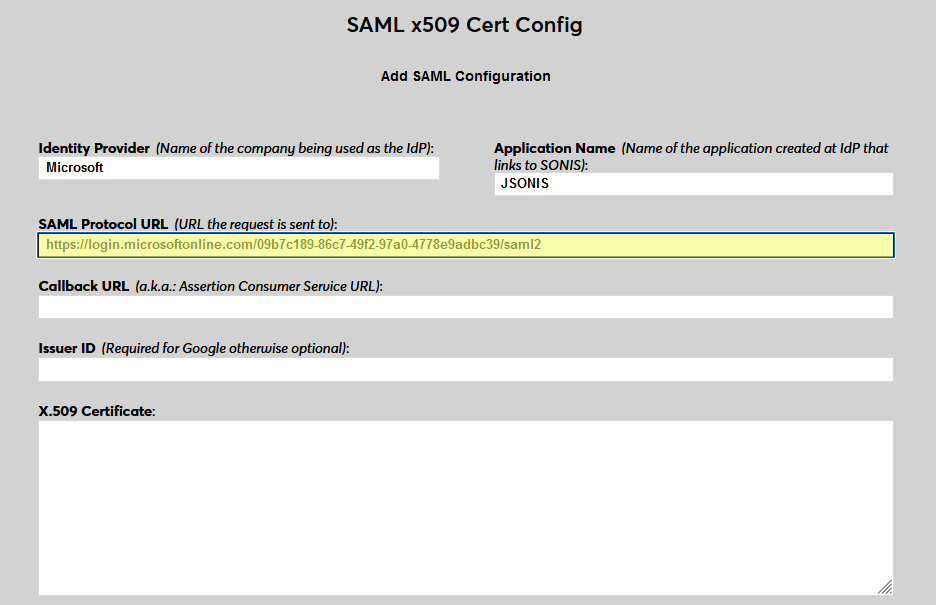936x605 pixels.
Task: Click the Issuer ID label
Action: (x=65, y=348)
